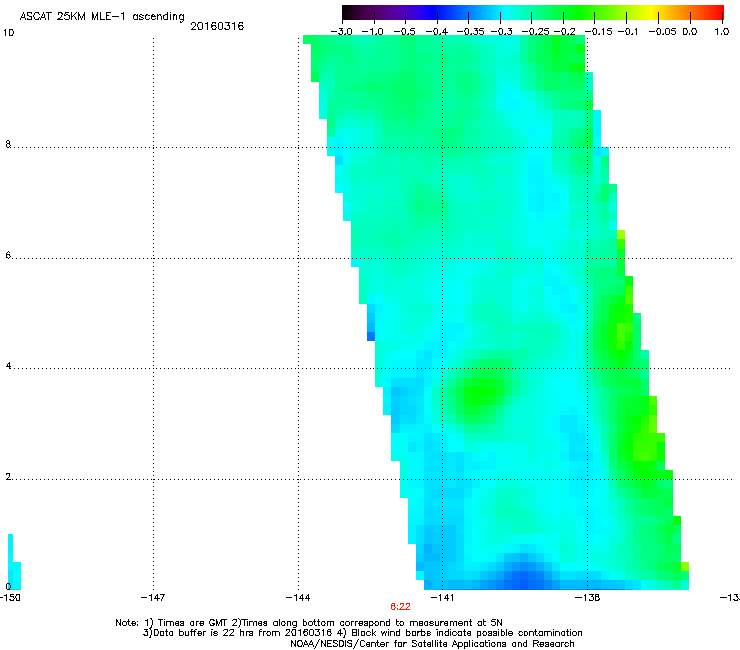Click the color bar label -0.05
Viewport: 740px width, 650px height.
point(663,32)
